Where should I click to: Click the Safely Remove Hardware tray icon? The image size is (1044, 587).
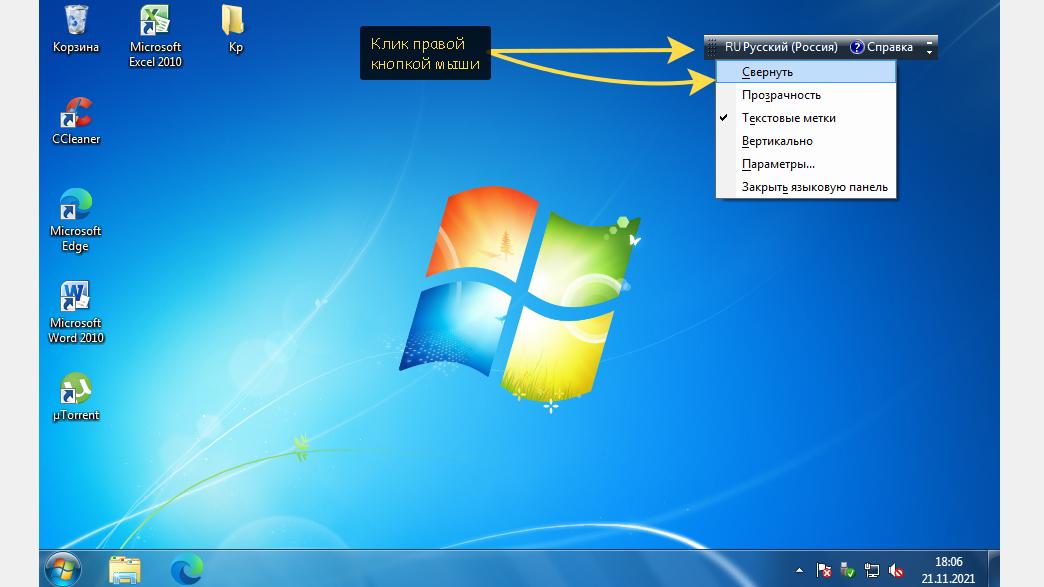click(847, 570)
